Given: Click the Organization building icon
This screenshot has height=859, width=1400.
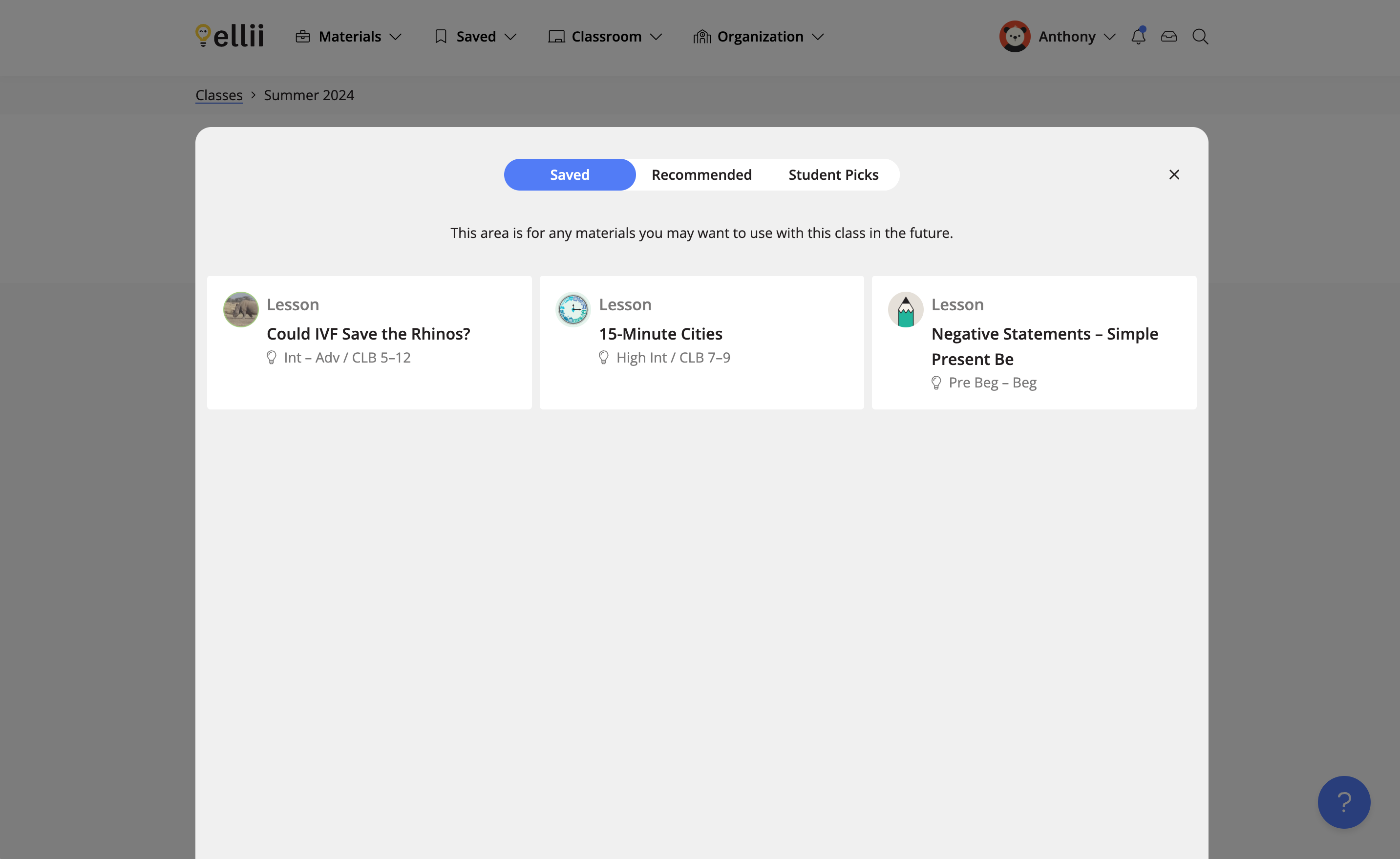Looking at the screenshot, I should pyautogui.click(x=702, y=36).
